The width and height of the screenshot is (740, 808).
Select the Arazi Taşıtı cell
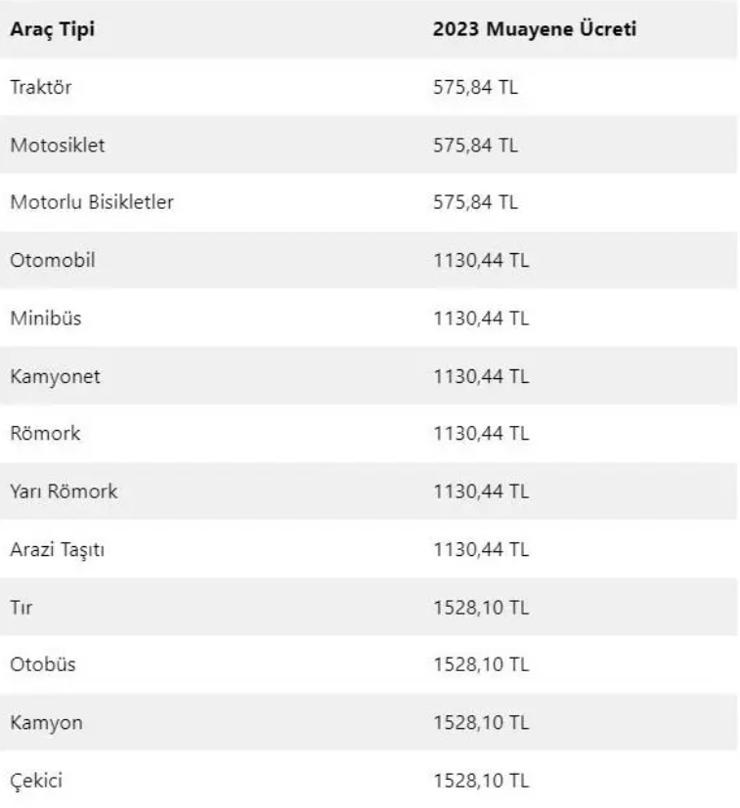pos(57,549)
